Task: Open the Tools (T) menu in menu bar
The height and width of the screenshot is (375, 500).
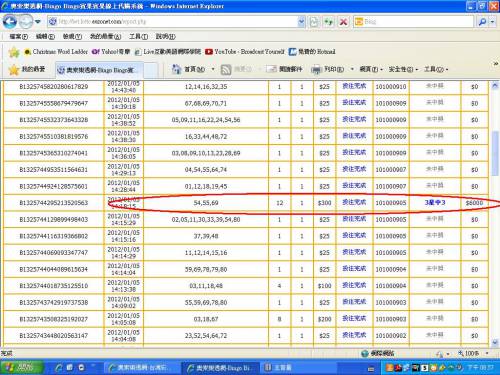Action: [138, 36]
